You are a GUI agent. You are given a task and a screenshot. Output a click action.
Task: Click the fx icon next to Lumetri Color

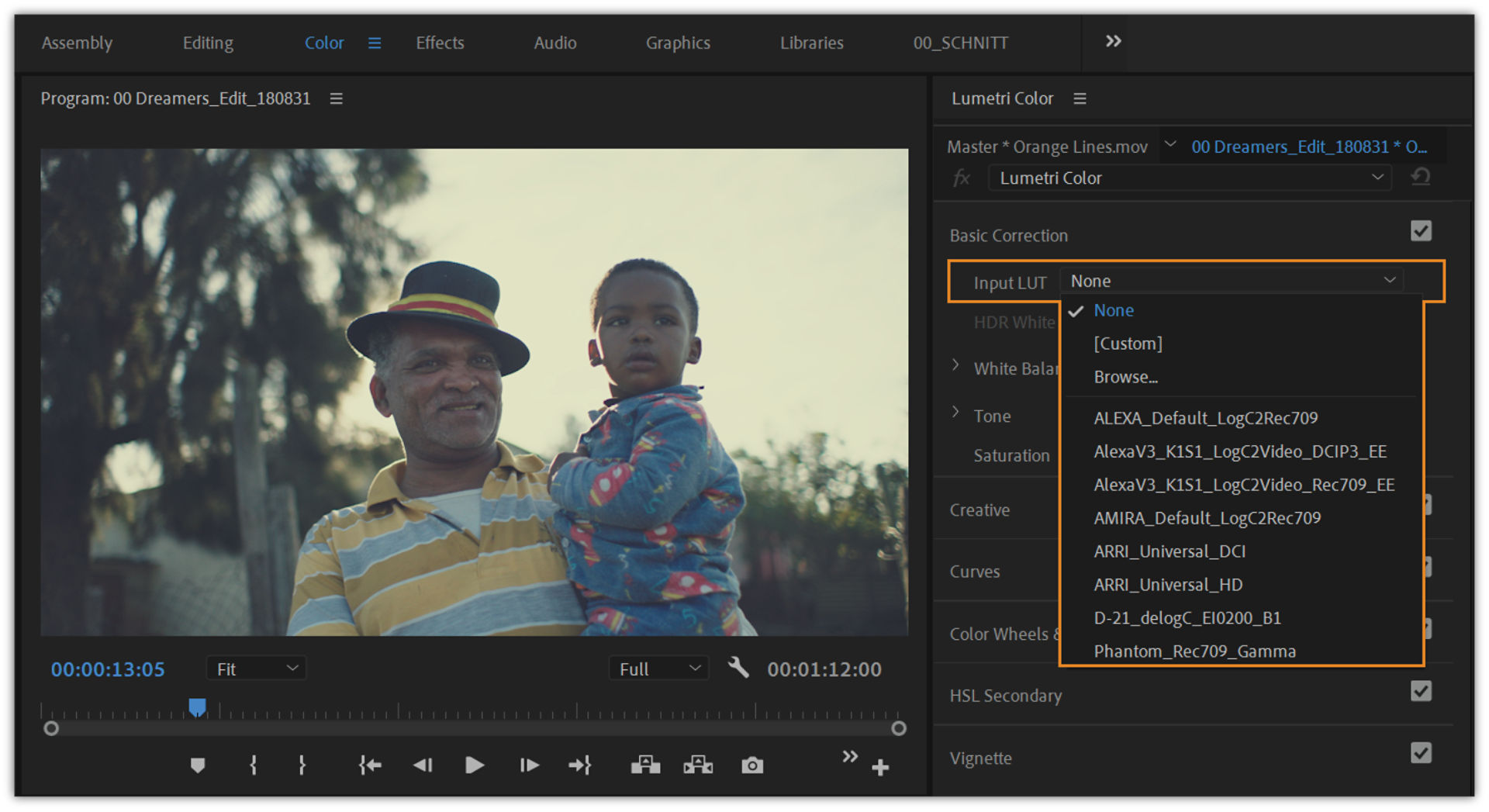(x=962, y=178)
